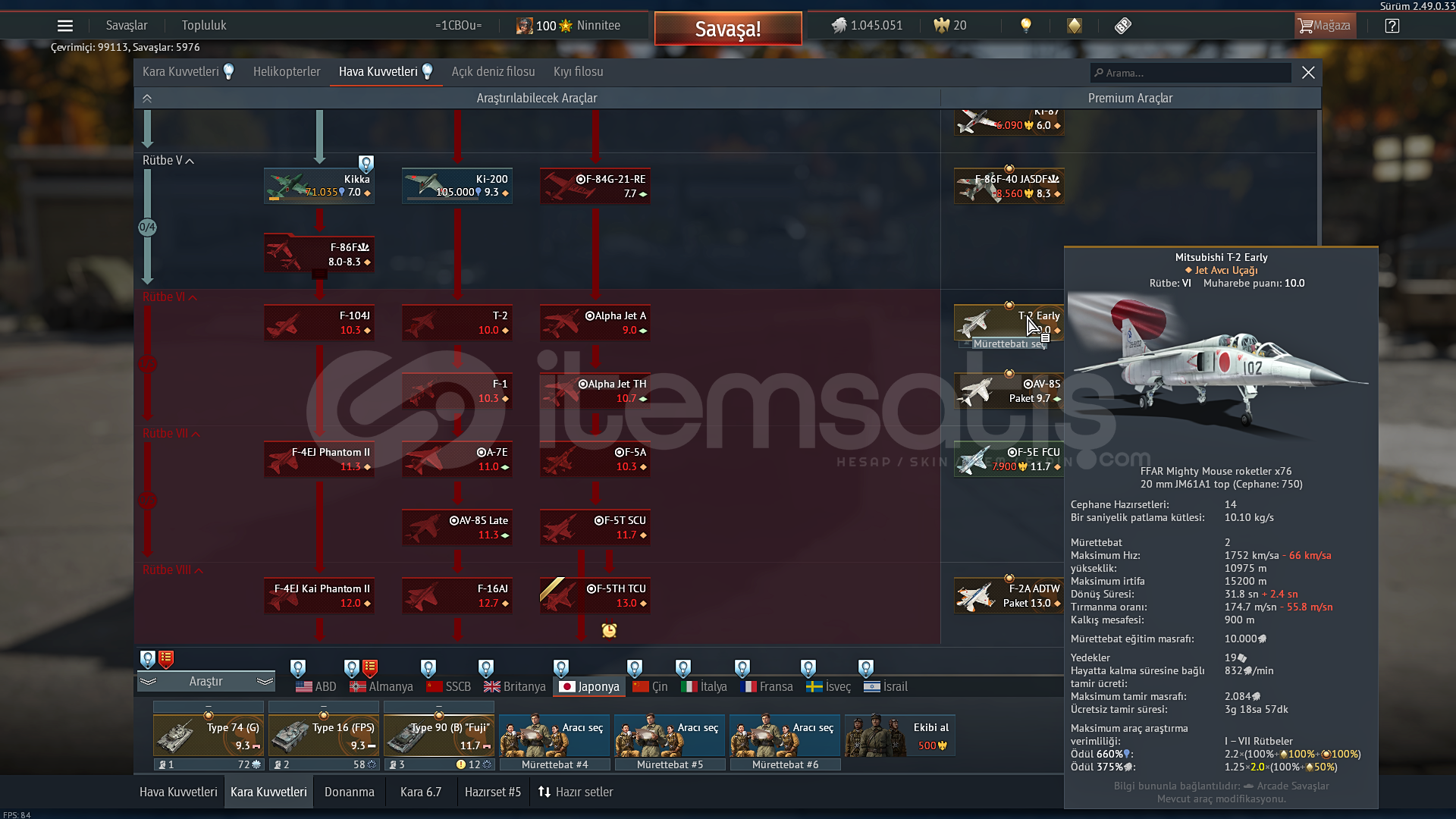Open the golden wager icon in top bar
This screenshot has height=819, width=1456.
[x=1075, y=26]
